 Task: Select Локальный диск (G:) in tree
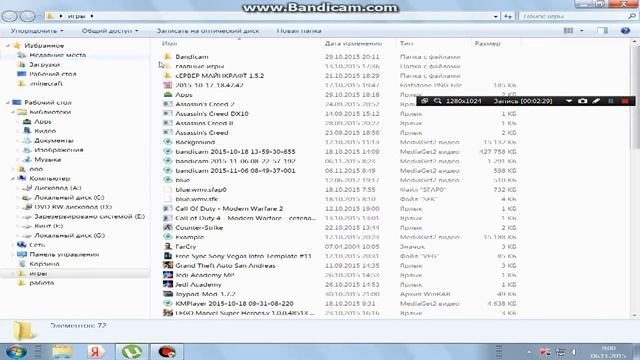pyautogui.click(x=69, y=236)
